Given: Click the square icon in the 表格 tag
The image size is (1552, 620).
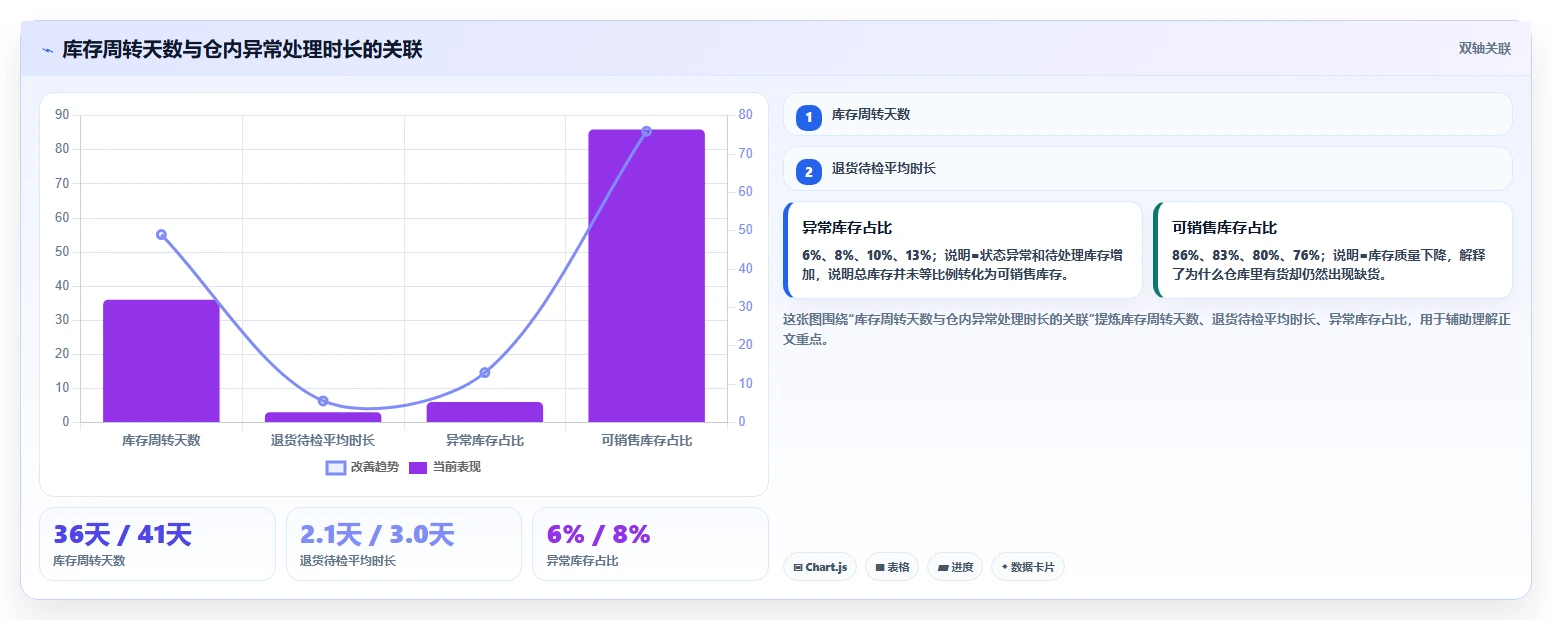Looking at the screenshot, I should (x=880, y=568).
